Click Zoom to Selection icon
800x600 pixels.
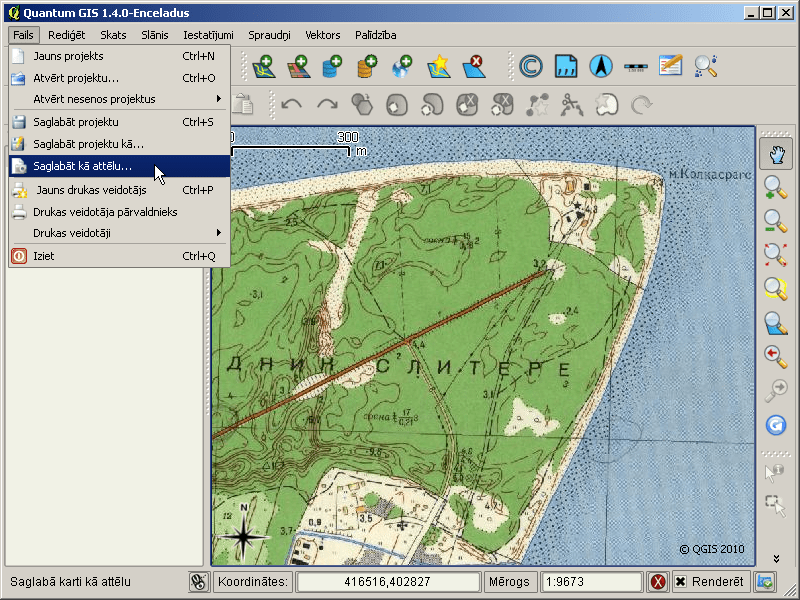[776, 289]
